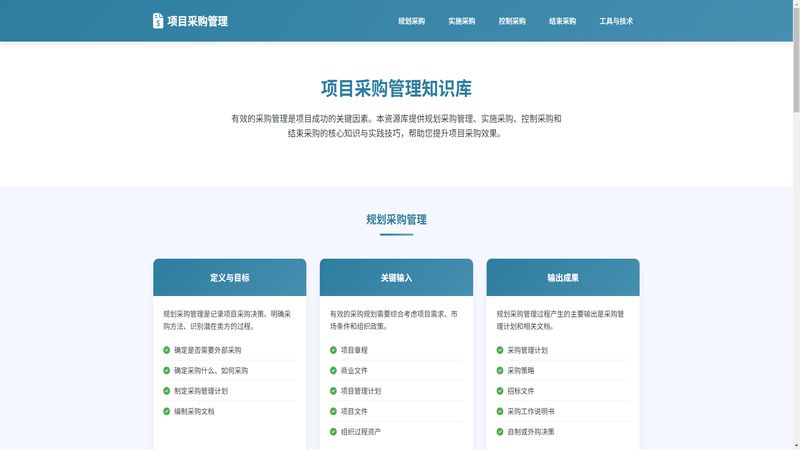This screenshot has height=450, width=800.
Task: Open the 结束采购 navigation link
Action: [562, 21]
